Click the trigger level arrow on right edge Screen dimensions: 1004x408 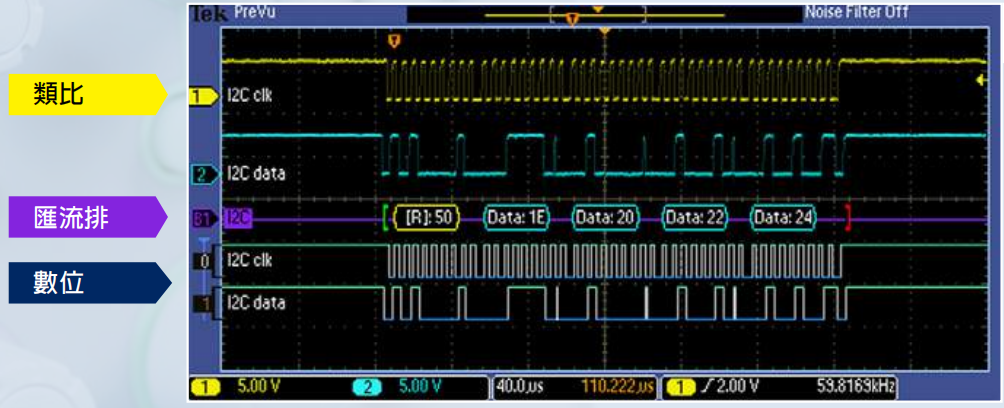point(980,77)
